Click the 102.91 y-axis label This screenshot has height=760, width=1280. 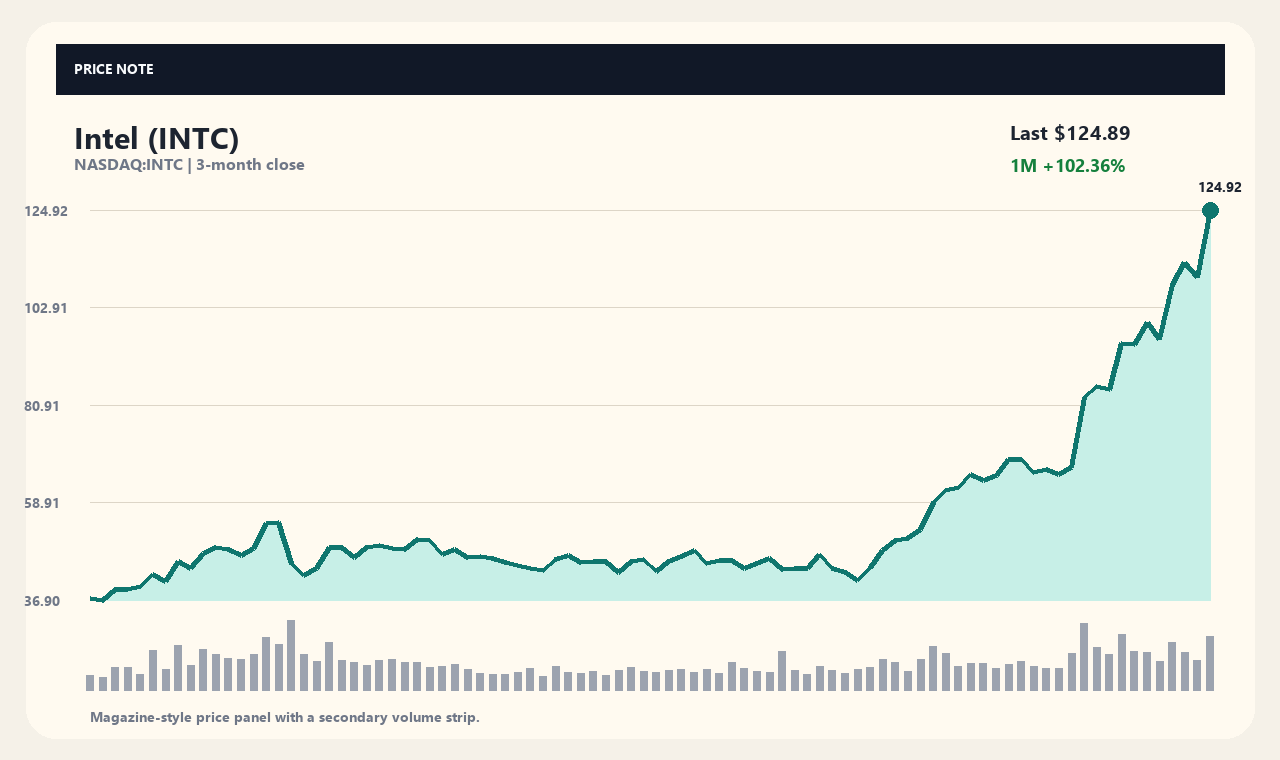click(46, 308)
